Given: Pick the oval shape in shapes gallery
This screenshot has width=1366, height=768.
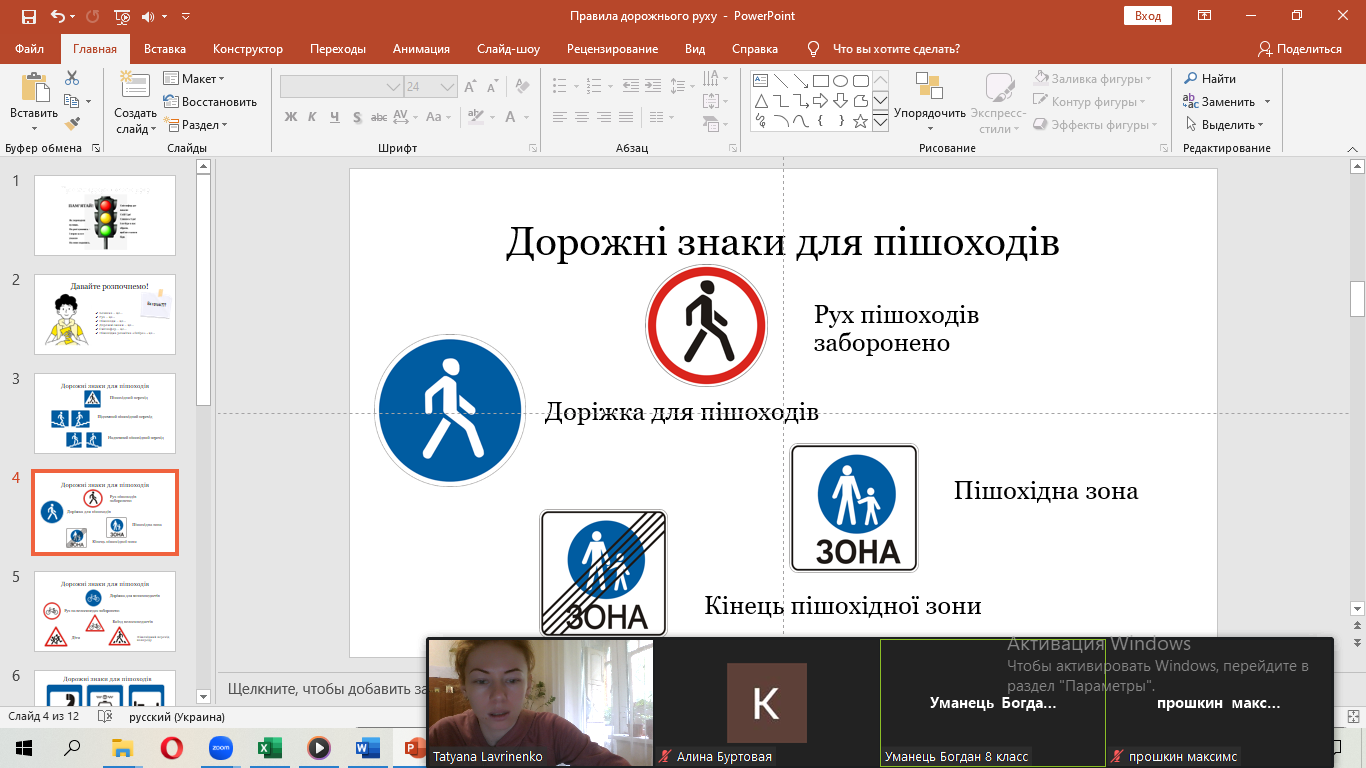Looking at the screenshot, I should (x=840, y=81).
